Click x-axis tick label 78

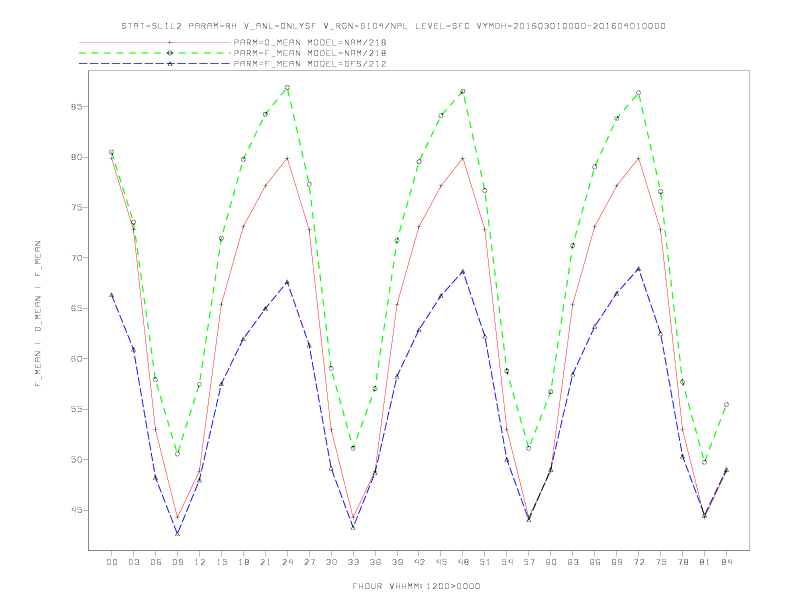pos(682,562)
